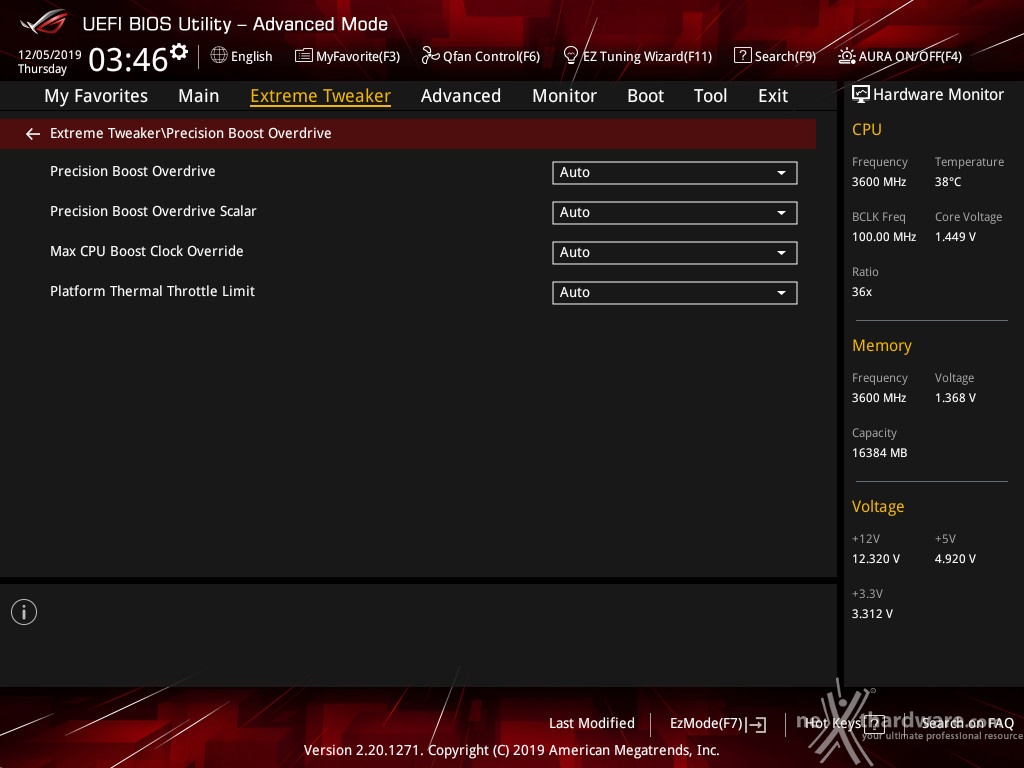
Task: Open the Precision Boost Overdrive Scalar dropdown
Action: click(x=675, y=212)
